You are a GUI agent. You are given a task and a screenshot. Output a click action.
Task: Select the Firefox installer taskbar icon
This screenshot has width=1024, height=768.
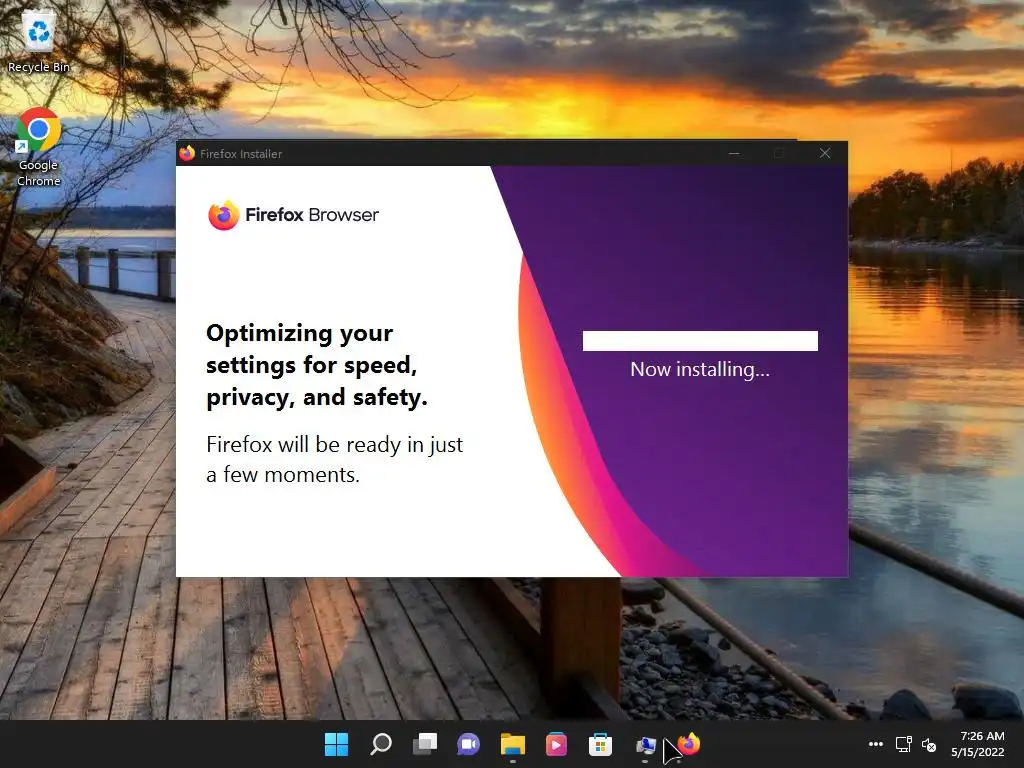pyautogui.click(x=688, y=744)
